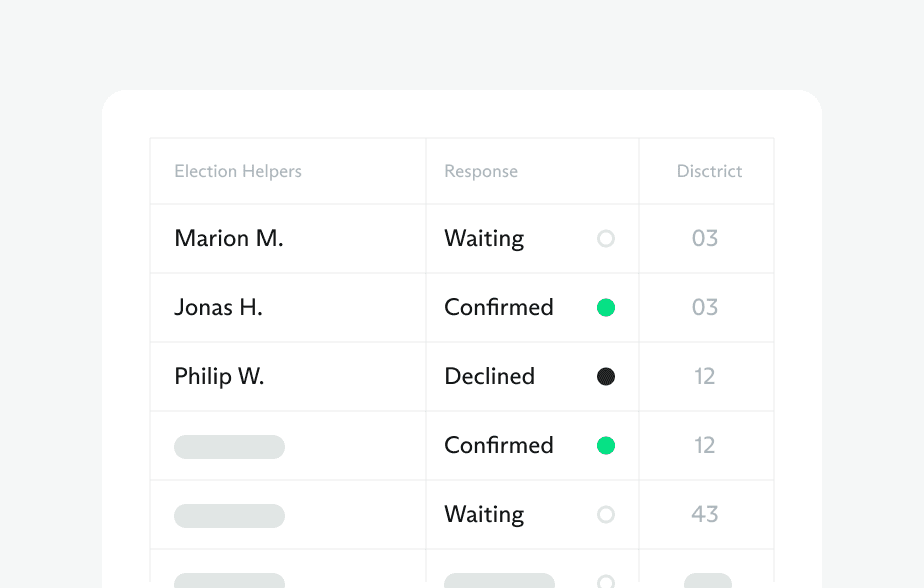Click the Waiting text in district 43 row

484,515
